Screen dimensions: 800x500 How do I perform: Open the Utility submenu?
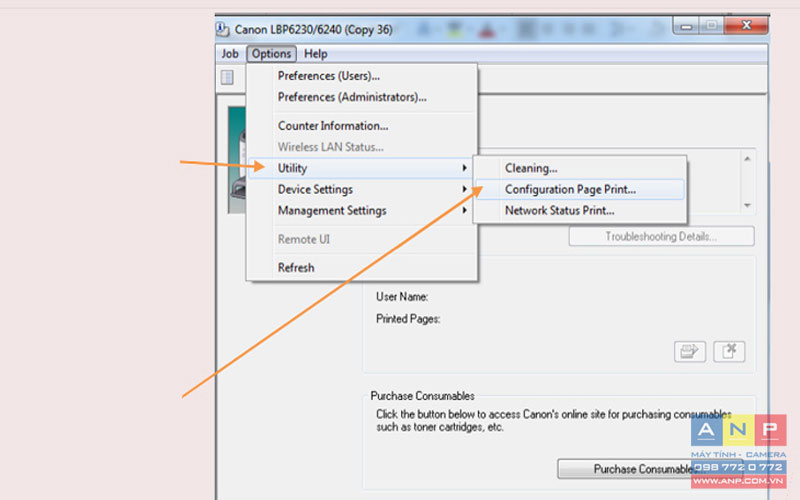point(362,168)
